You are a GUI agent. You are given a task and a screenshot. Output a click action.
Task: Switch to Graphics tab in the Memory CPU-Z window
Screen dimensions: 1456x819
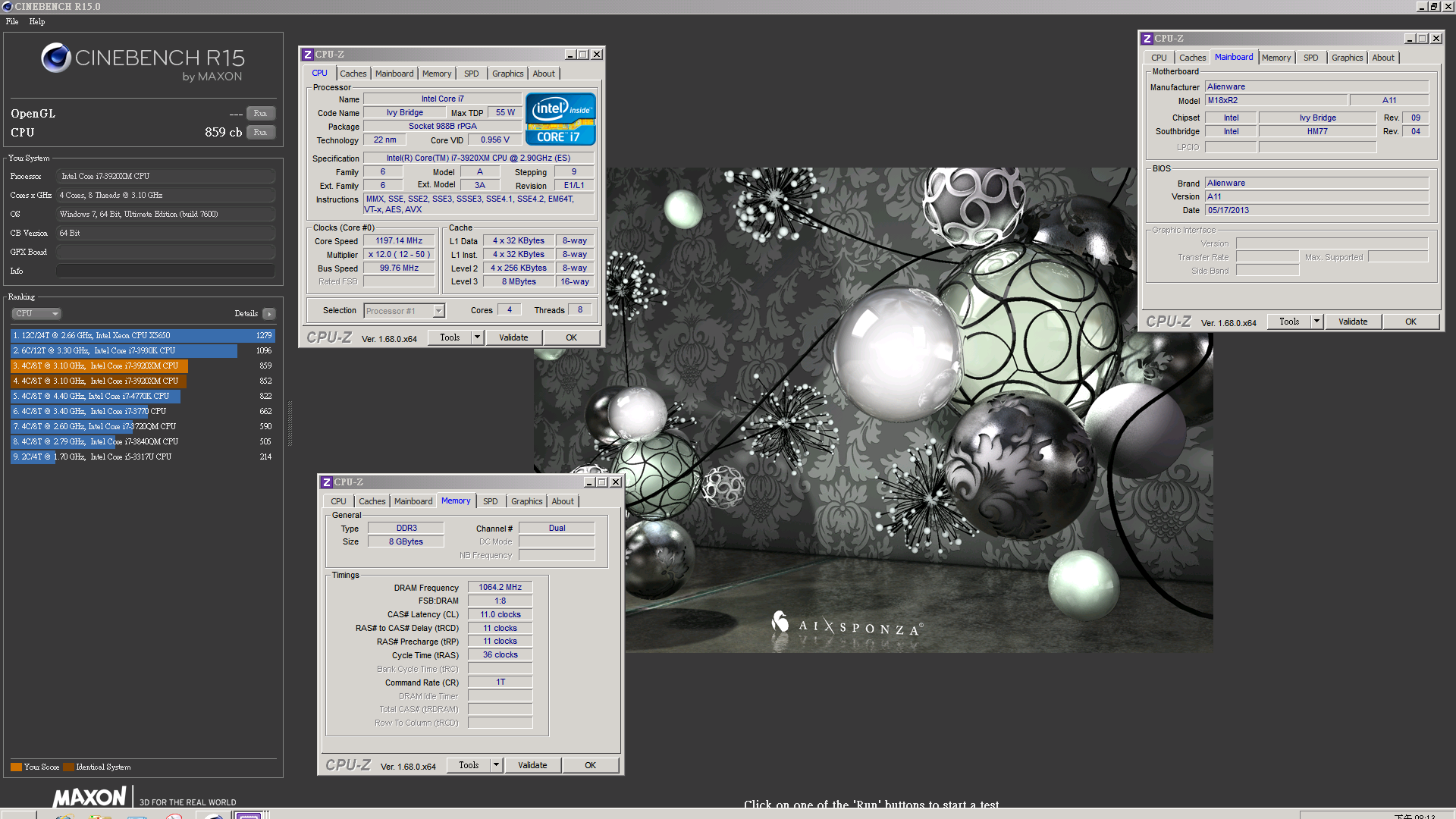[527, 501]
